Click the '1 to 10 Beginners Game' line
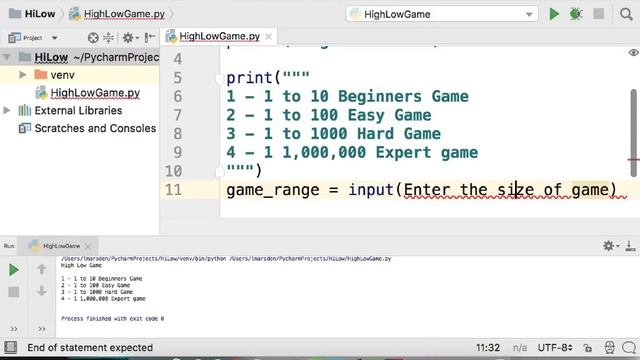This screenshot has width=640, height=360. pos(347,96)
